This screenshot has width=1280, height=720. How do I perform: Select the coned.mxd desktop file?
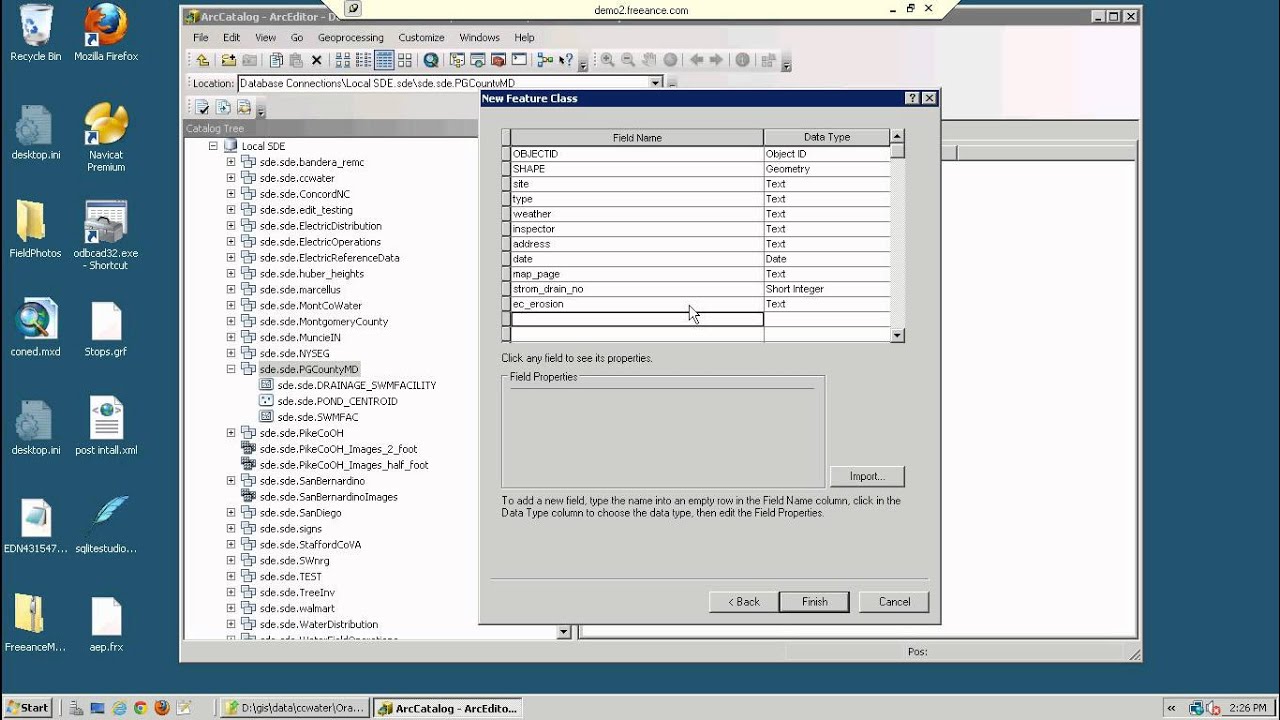pyautogui.click(x=36, y=328)
